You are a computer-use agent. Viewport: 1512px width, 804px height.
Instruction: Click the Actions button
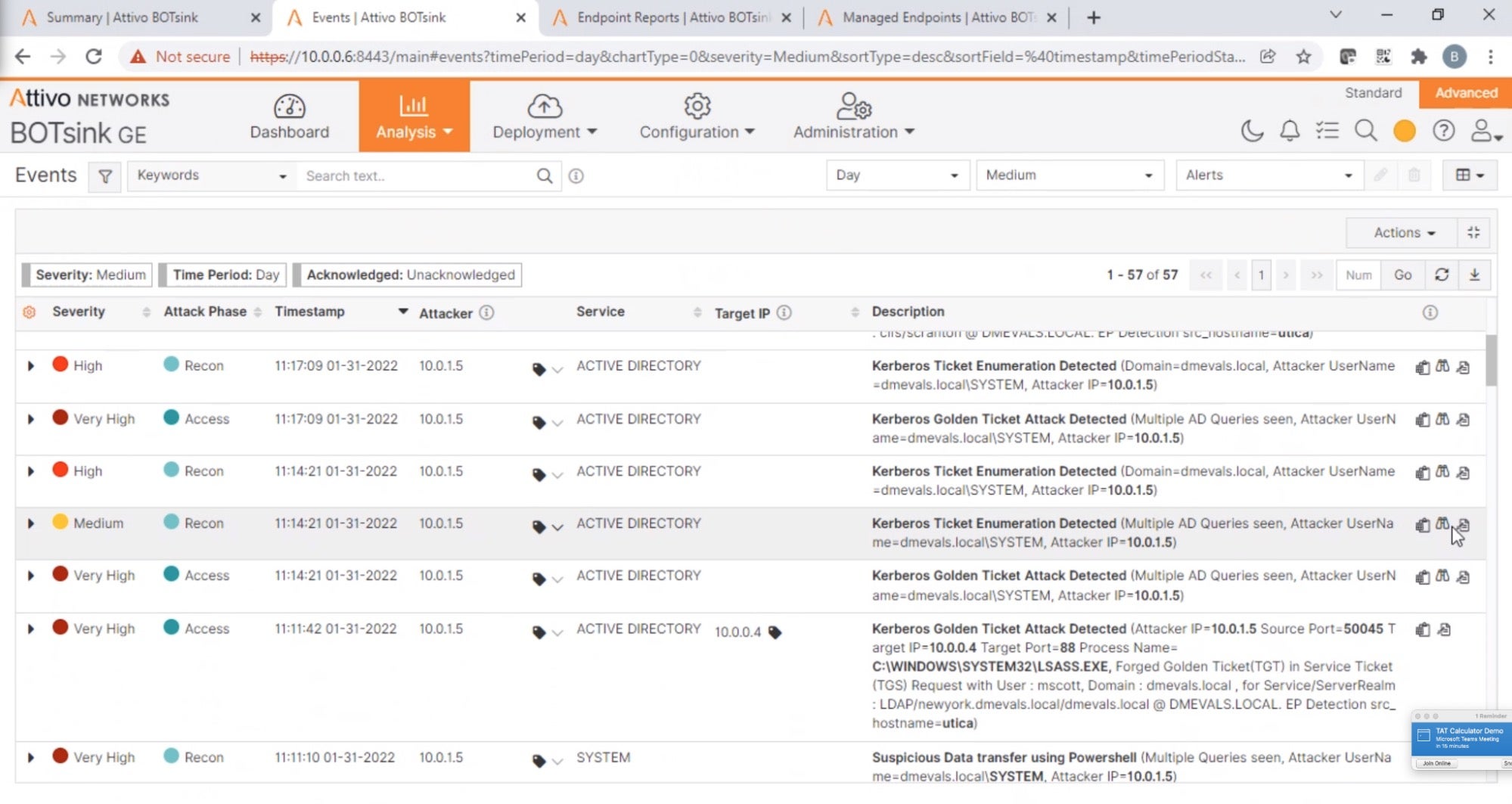tap(1403, 233)
